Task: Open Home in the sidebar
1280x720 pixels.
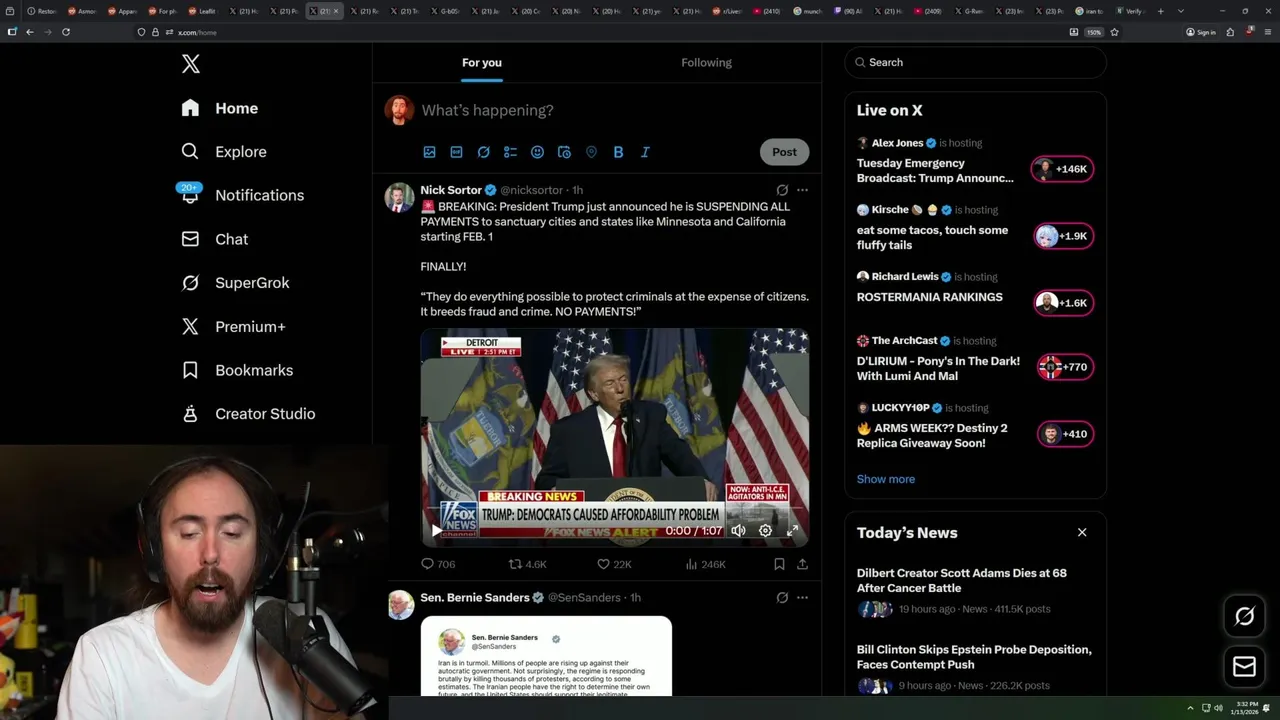Action: (220, 108)
